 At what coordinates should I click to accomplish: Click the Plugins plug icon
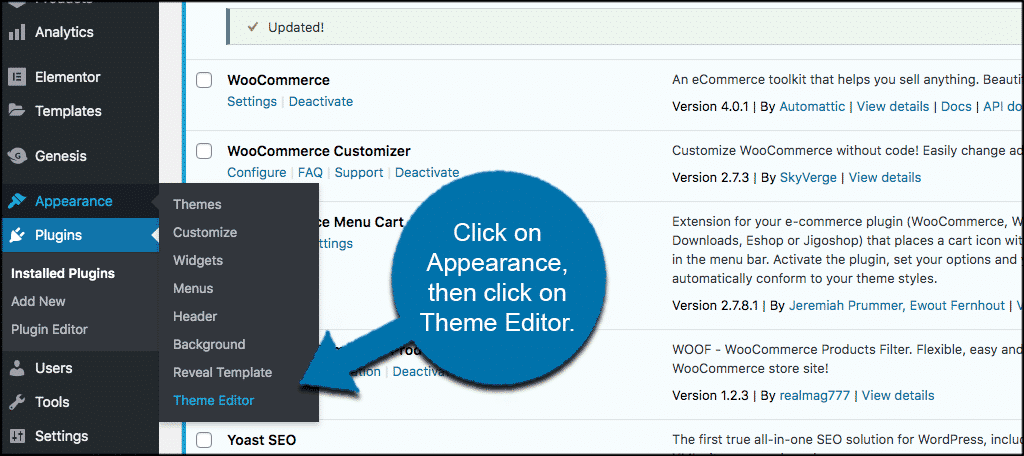point(17,235)
